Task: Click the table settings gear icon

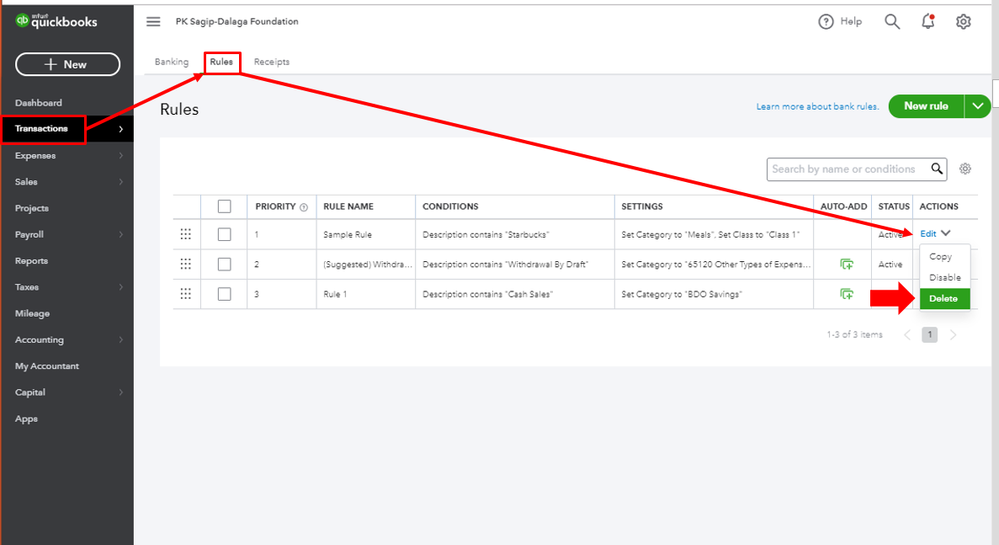Action: tap(965, 169)
